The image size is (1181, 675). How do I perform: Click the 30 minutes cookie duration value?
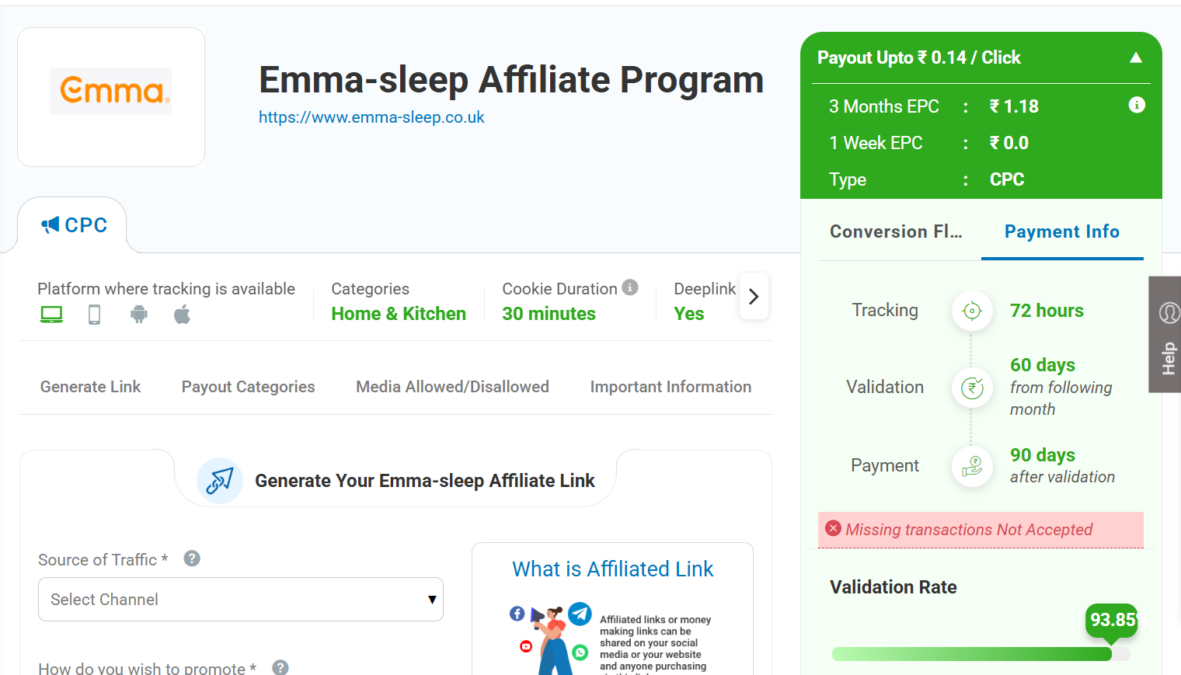549,314
